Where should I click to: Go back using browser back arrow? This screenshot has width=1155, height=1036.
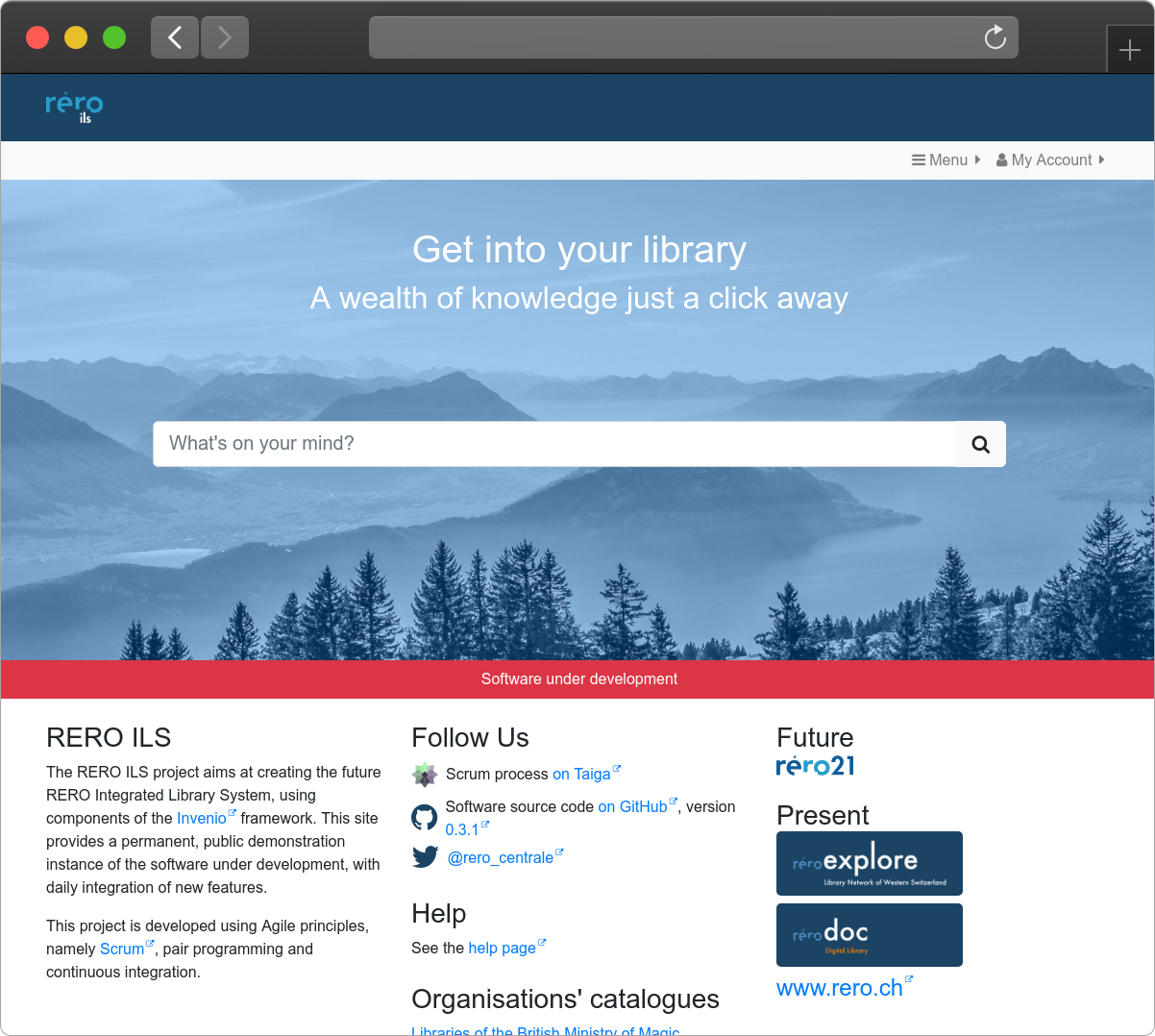pos(175,37)
